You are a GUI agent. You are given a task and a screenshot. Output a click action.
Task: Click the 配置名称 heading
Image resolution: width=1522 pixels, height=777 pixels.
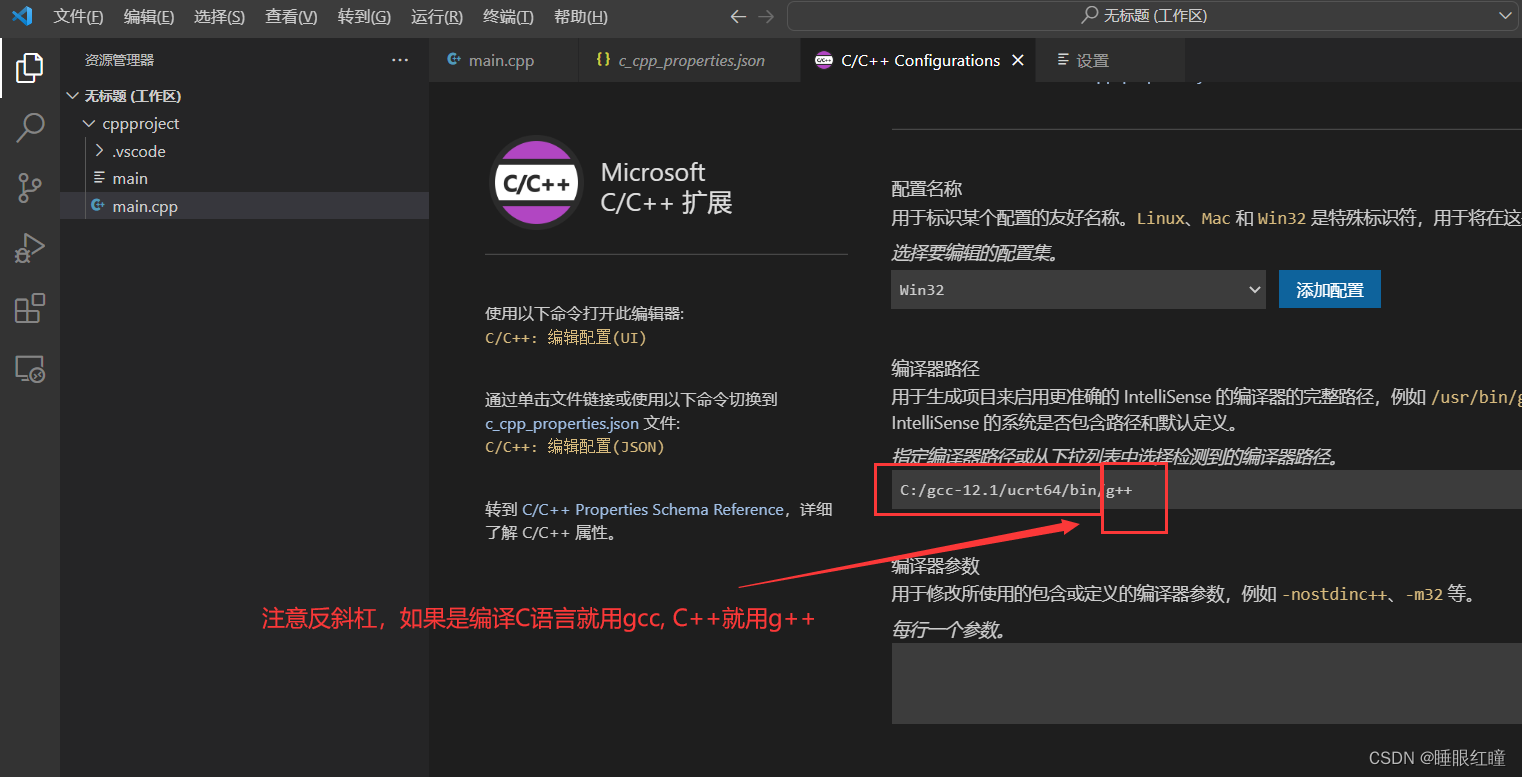[927, 189]
